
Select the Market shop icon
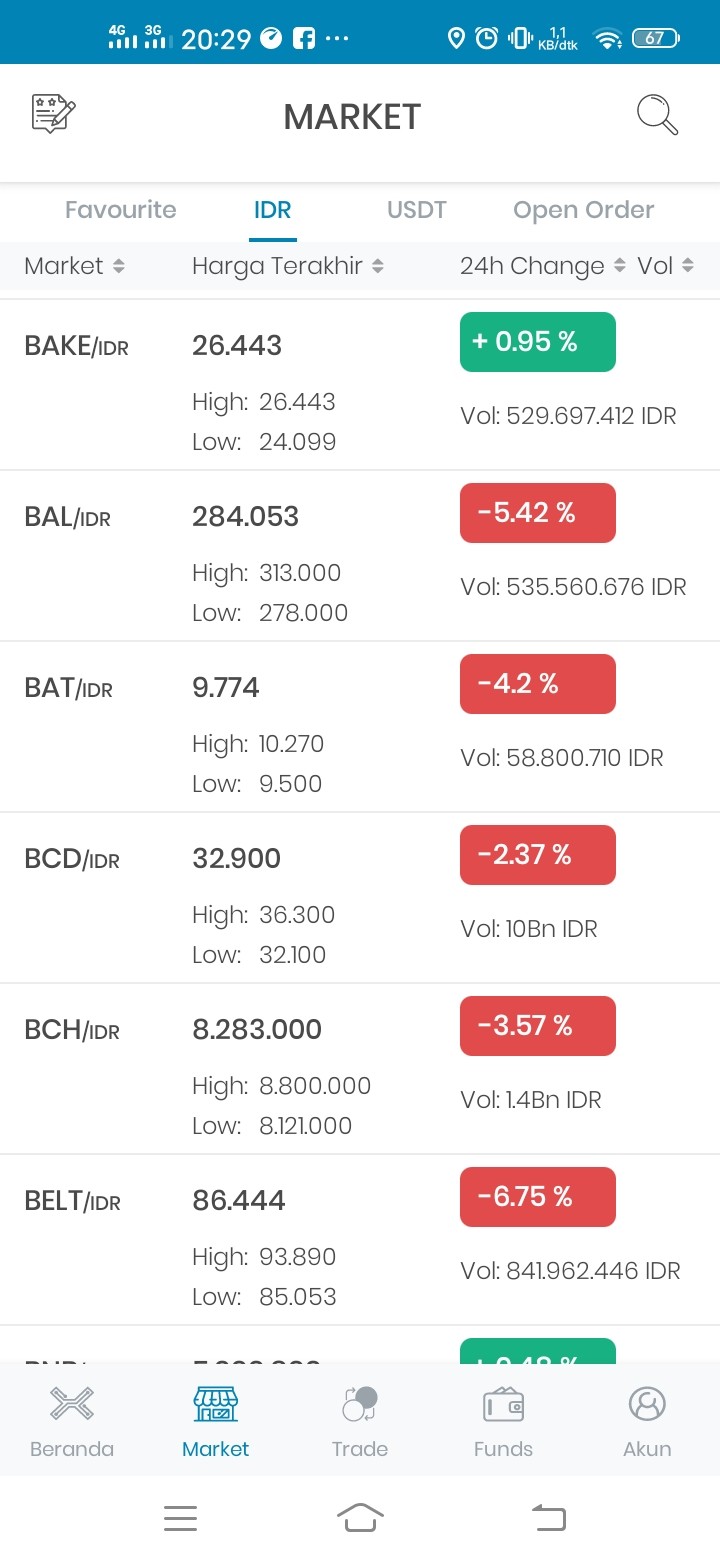click(215, 1404)
